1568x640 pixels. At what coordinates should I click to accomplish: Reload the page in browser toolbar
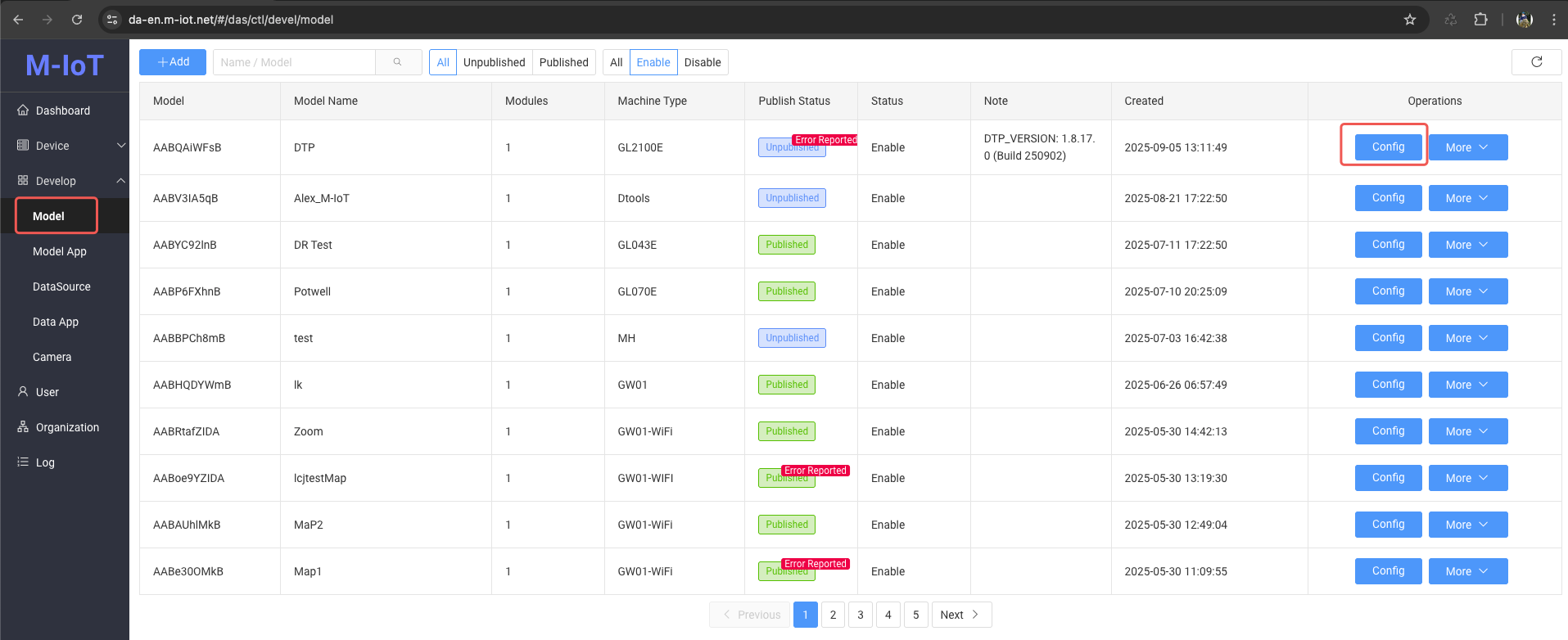click(x=77, y=20)
